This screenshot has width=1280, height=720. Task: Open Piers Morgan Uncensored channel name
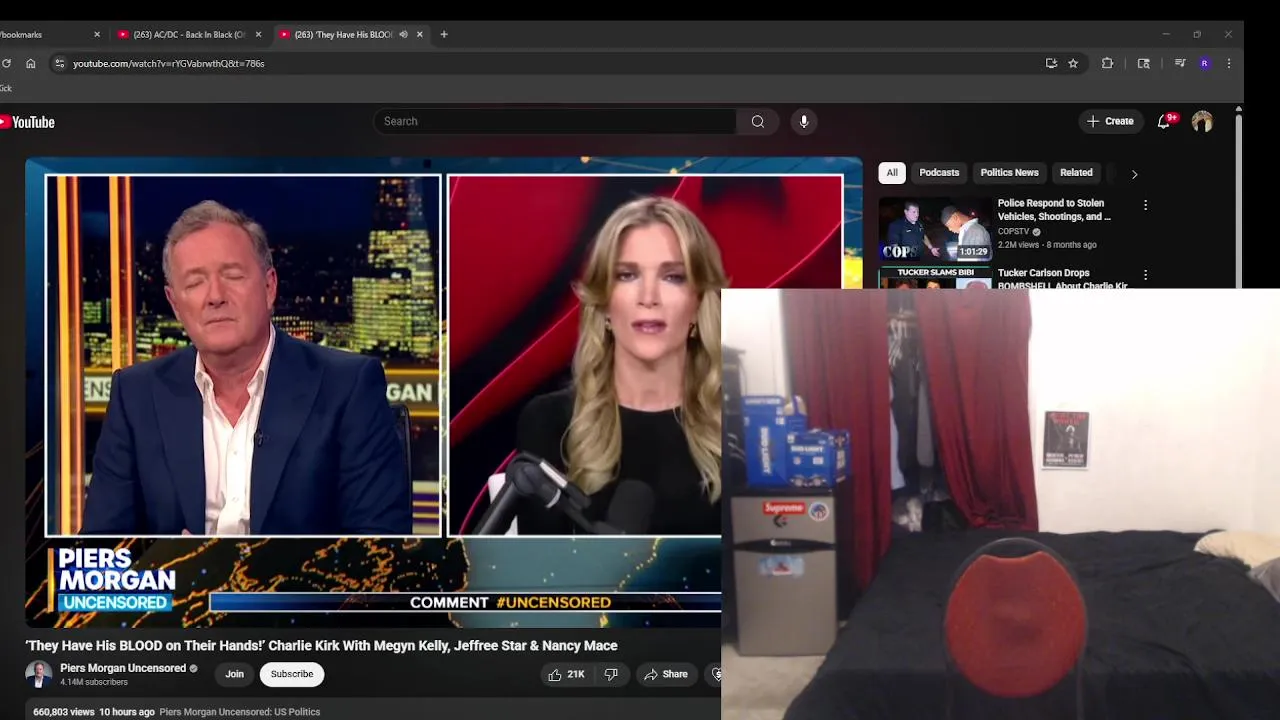tap(123, 668)
